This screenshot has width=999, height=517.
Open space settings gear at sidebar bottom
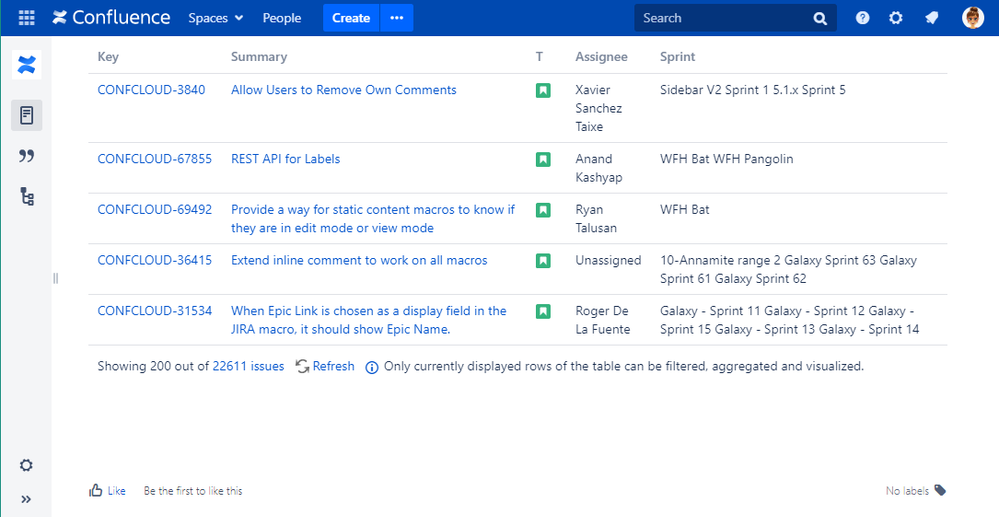27,465
